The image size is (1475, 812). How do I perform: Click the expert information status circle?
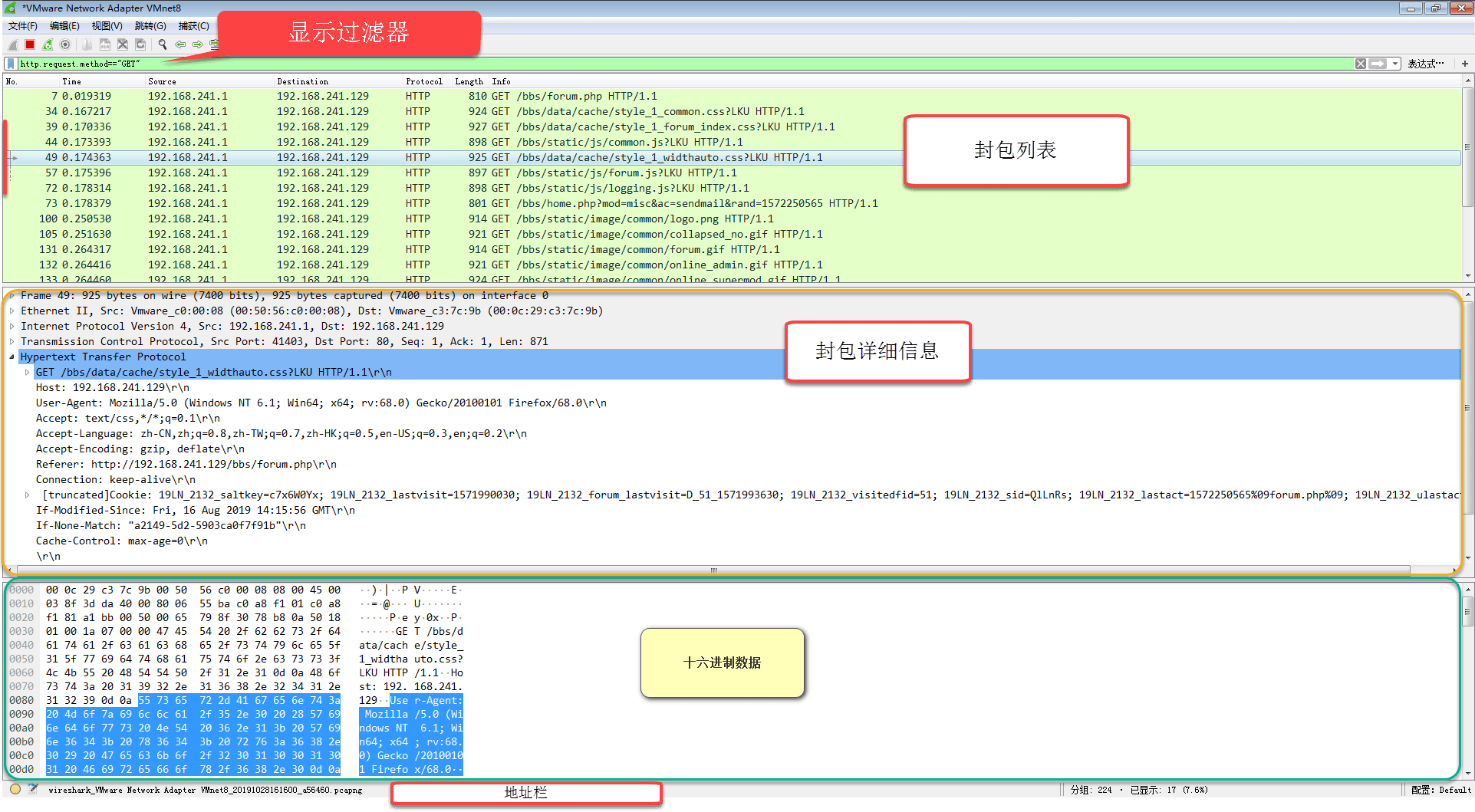15,789
